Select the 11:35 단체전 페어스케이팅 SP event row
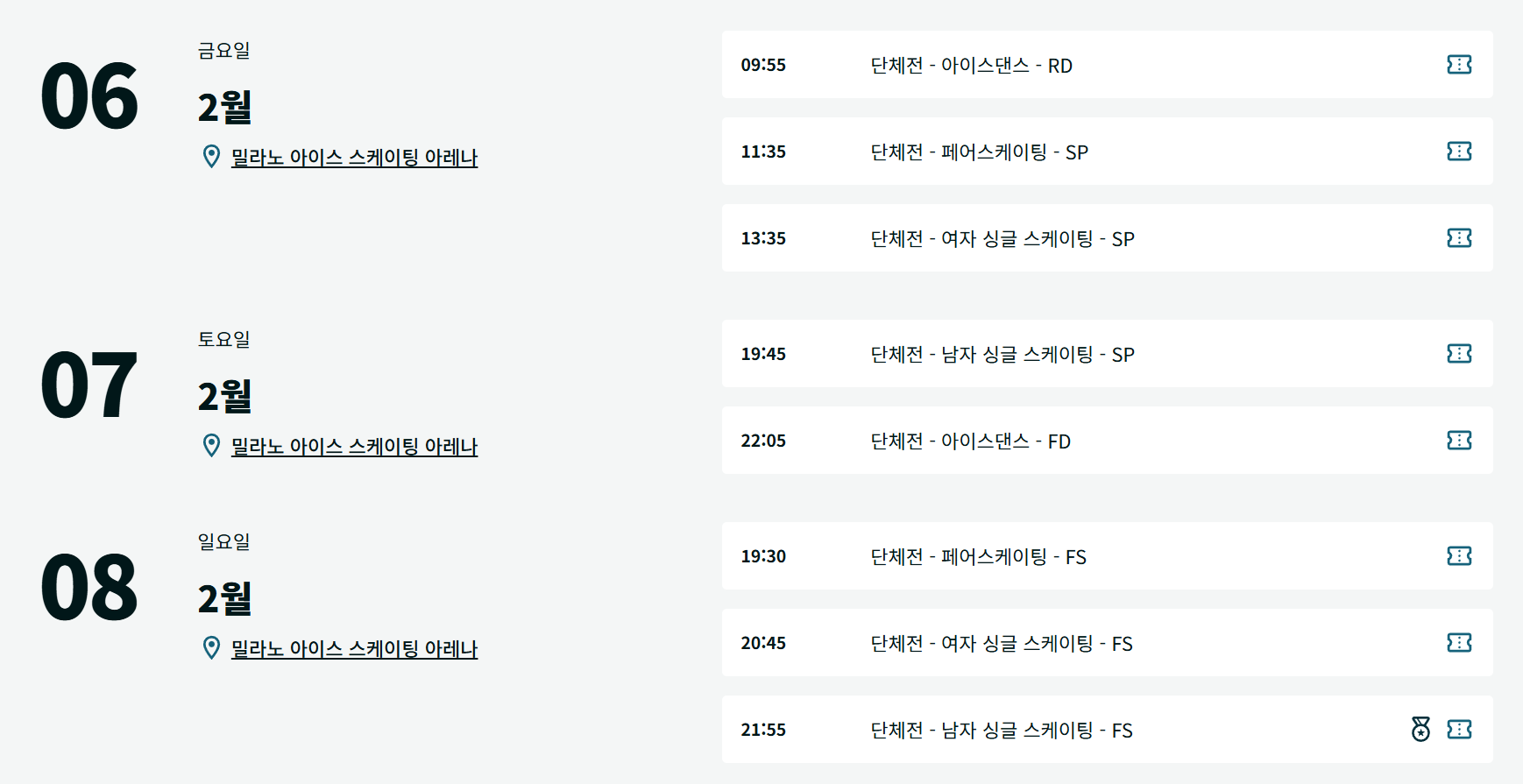The height and width of the screenshot is (784, 1523). point(979,152)
